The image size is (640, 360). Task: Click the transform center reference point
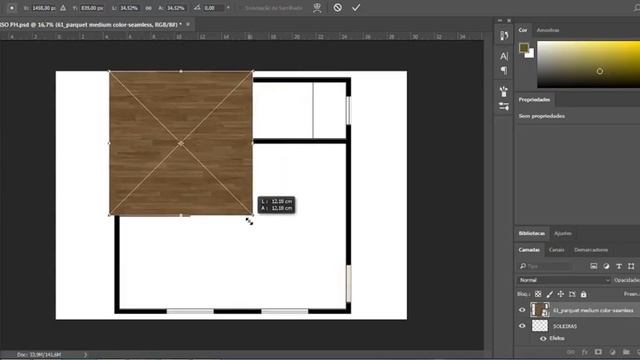[x=181, y=143]
